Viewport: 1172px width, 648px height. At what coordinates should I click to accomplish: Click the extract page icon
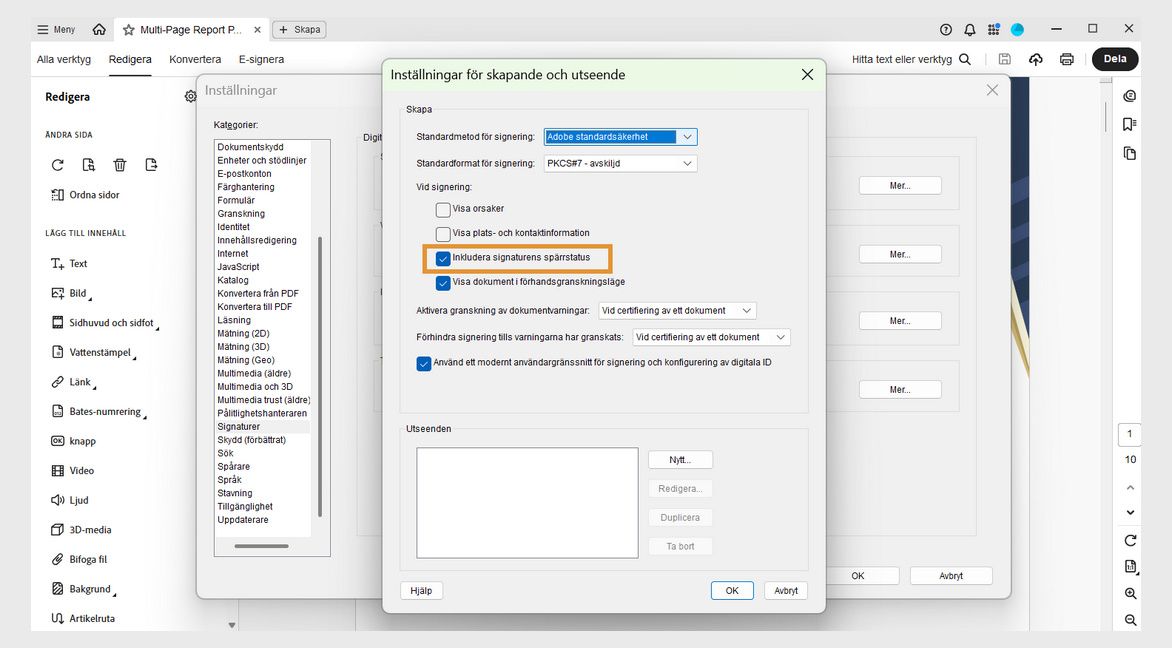(x=88, y=164)
